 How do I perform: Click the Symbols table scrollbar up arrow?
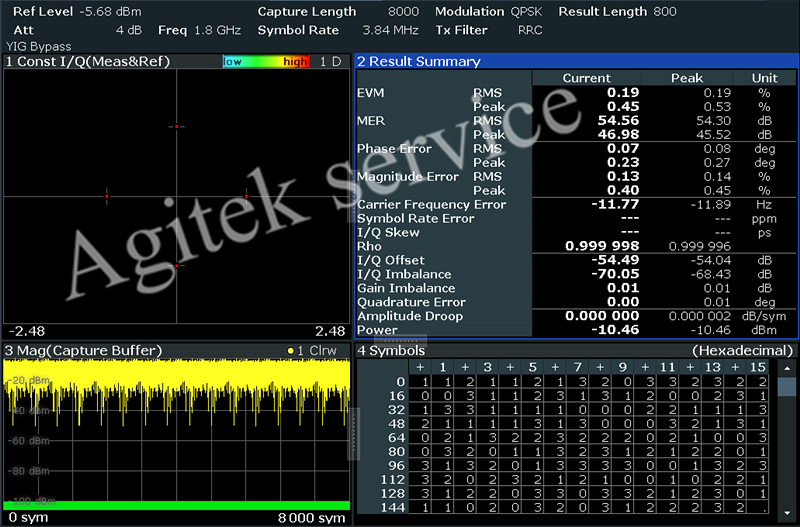click(787, 368)
